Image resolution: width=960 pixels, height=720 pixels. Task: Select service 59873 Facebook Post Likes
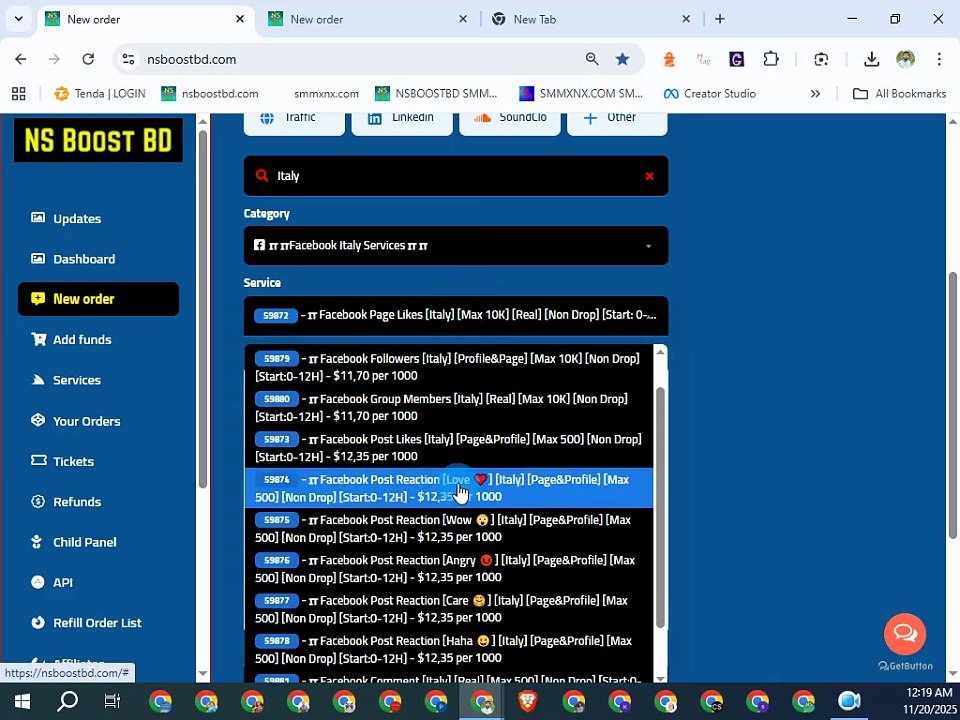[x=449, y=448]
